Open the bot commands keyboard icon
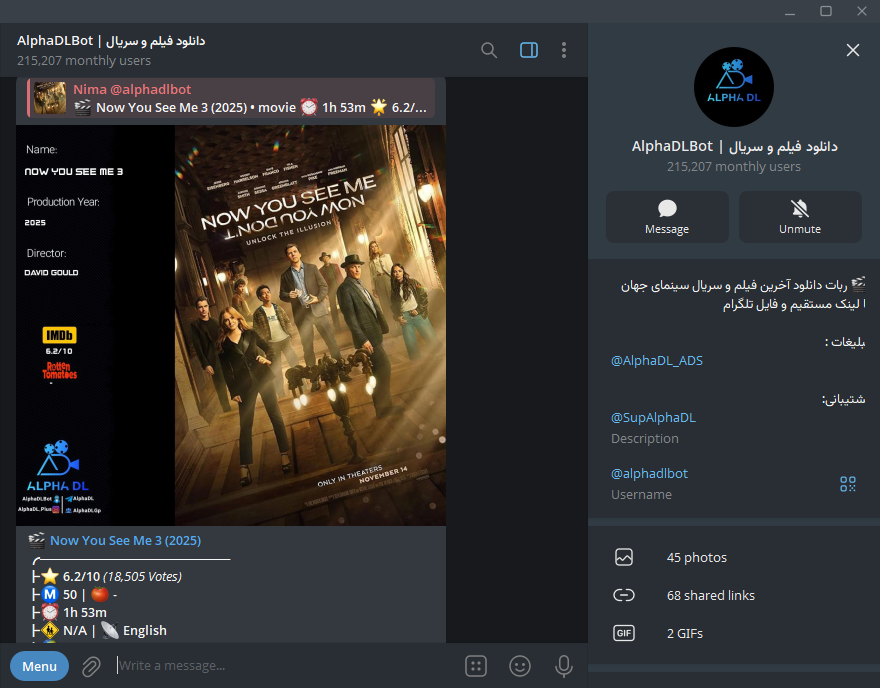The image size is (880, 688). tap(476, 666)
